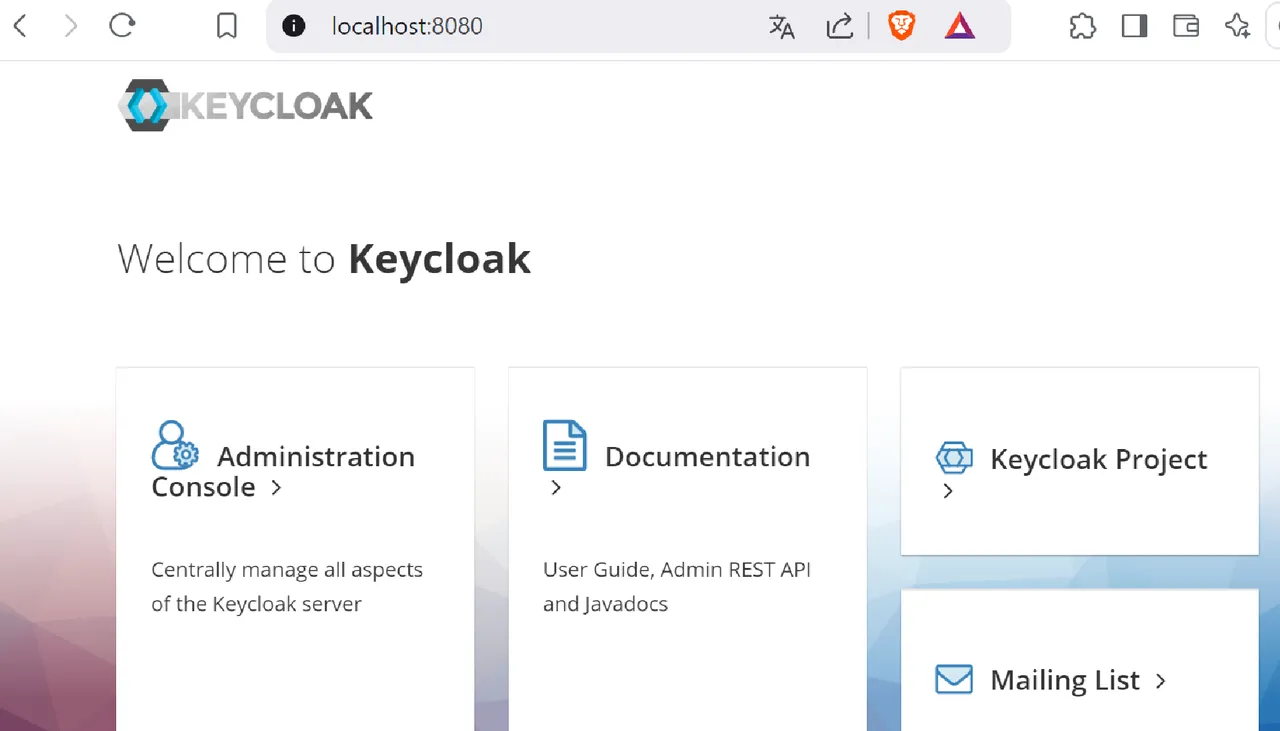Go back with the browser back arrow
Image resolution: width=1280 pixels, height=731 pixels.
pyautogui.click(x=20, y=26)
